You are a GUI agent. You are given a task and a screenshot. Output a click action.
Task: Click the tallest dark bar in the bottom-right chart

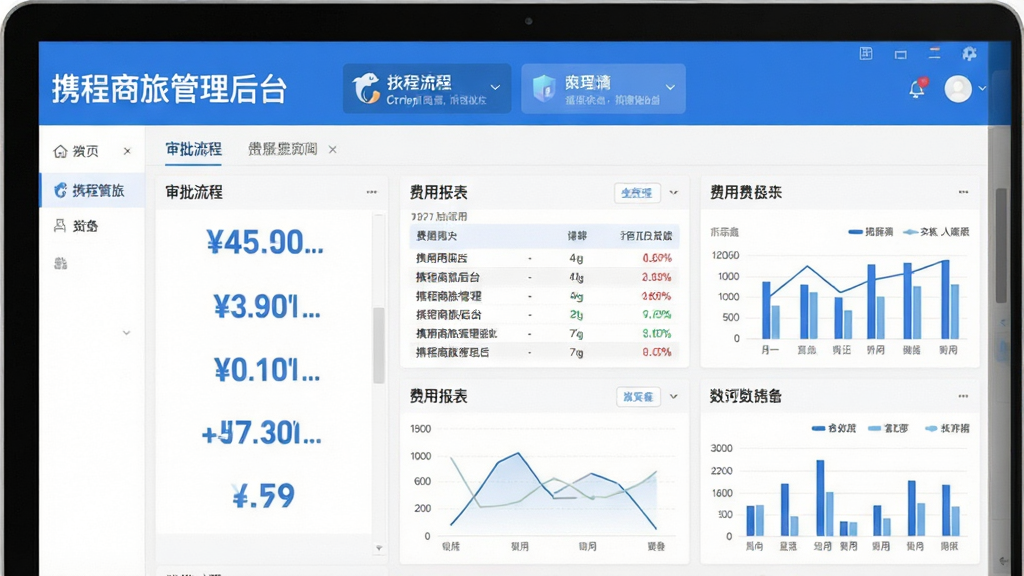coord(820,498)
